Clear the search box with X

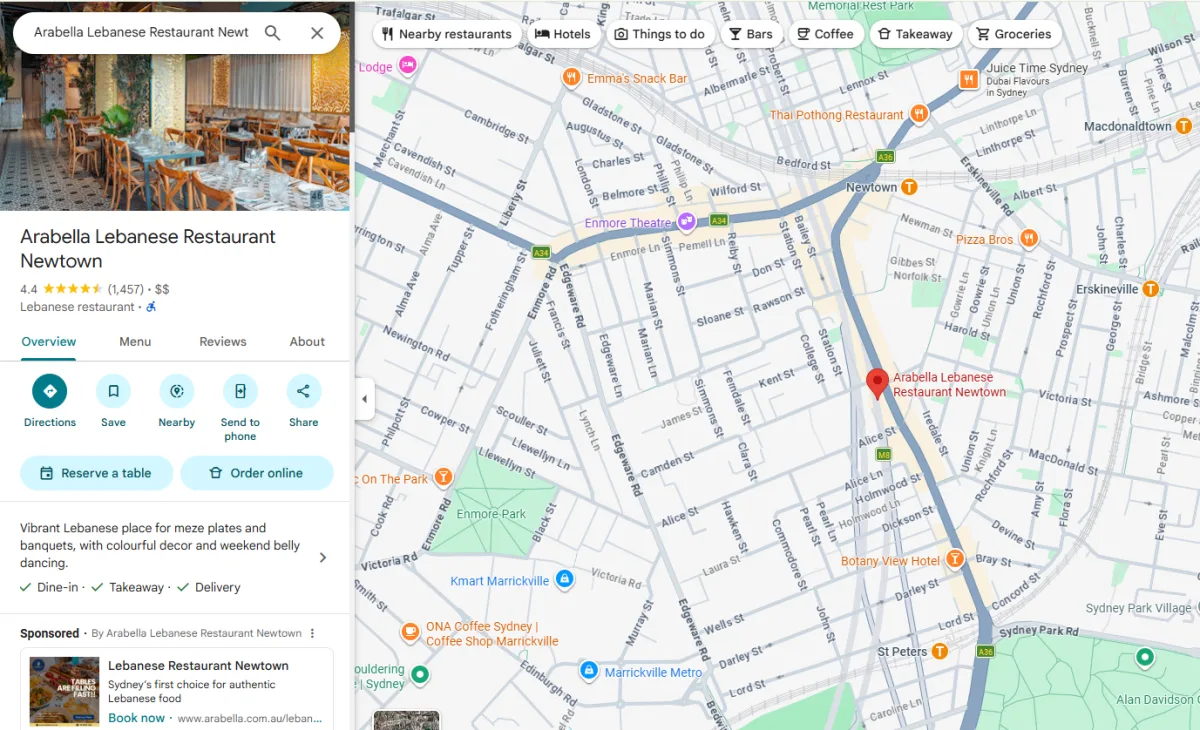[317, 32]
